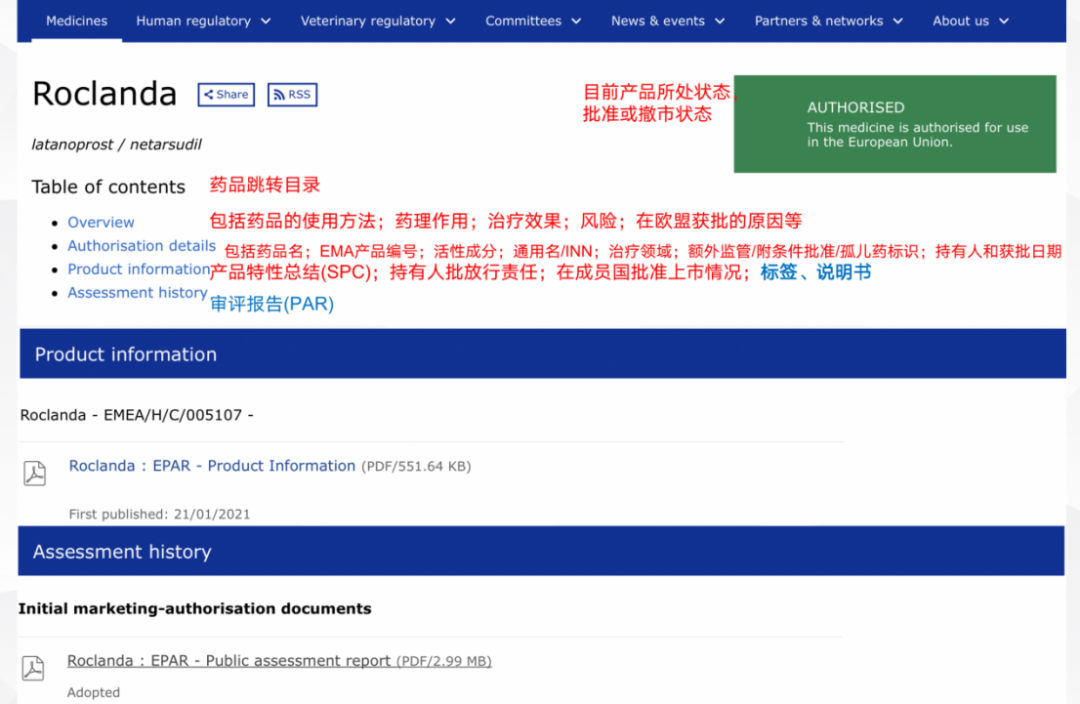Click the Share button for Roclanda

coord(226,94)
